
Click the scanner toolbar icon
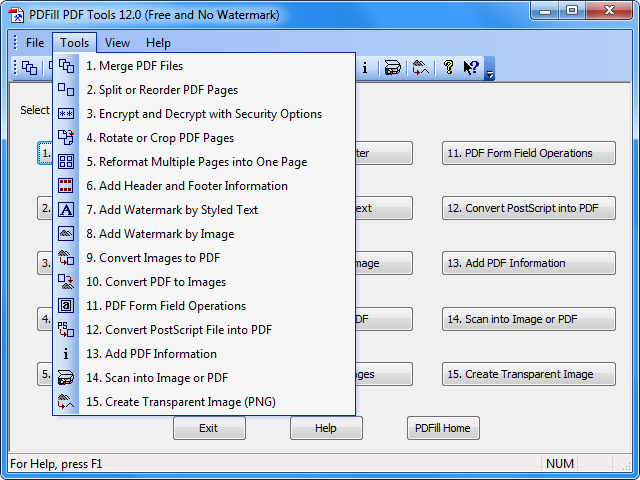click(x=393, y=67)
